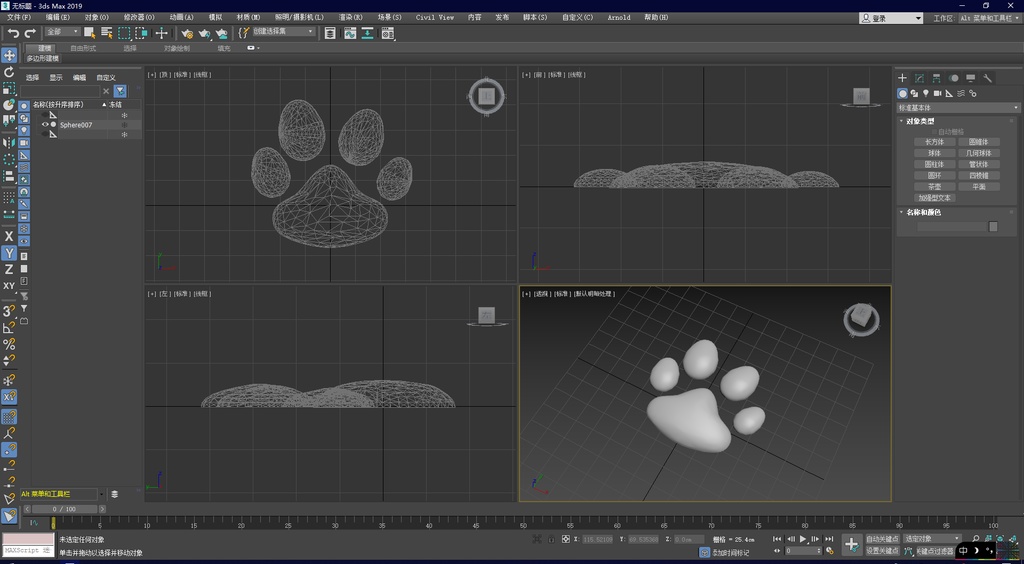
Task: Toggle the selection lock icon in status bar
Action: point(551,539)
